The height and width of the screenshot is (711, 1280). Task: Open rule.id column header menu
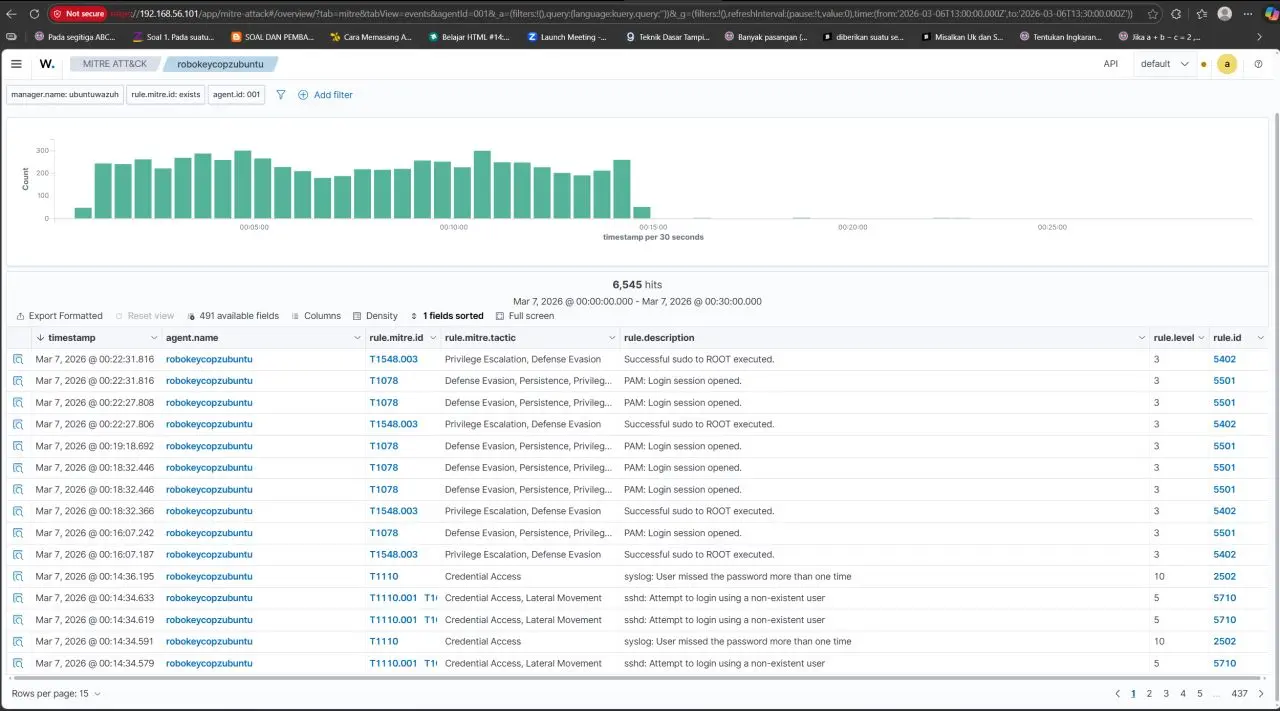[x=1260, y=338]
